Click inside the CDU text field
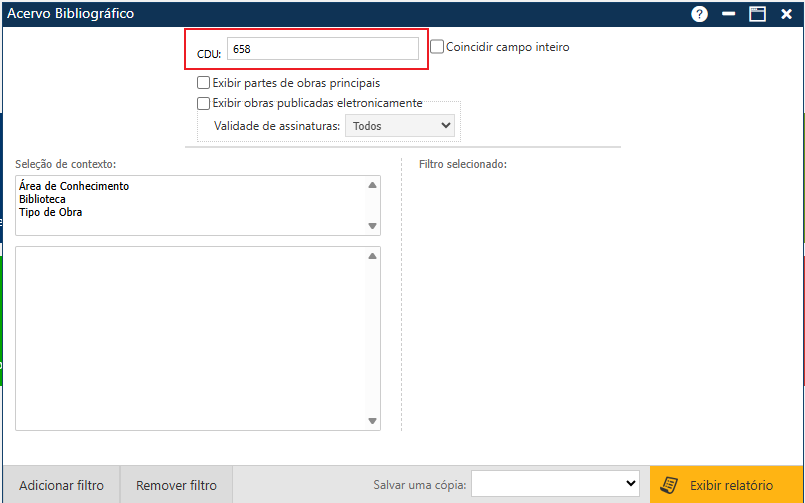 (x=322, y=48)
